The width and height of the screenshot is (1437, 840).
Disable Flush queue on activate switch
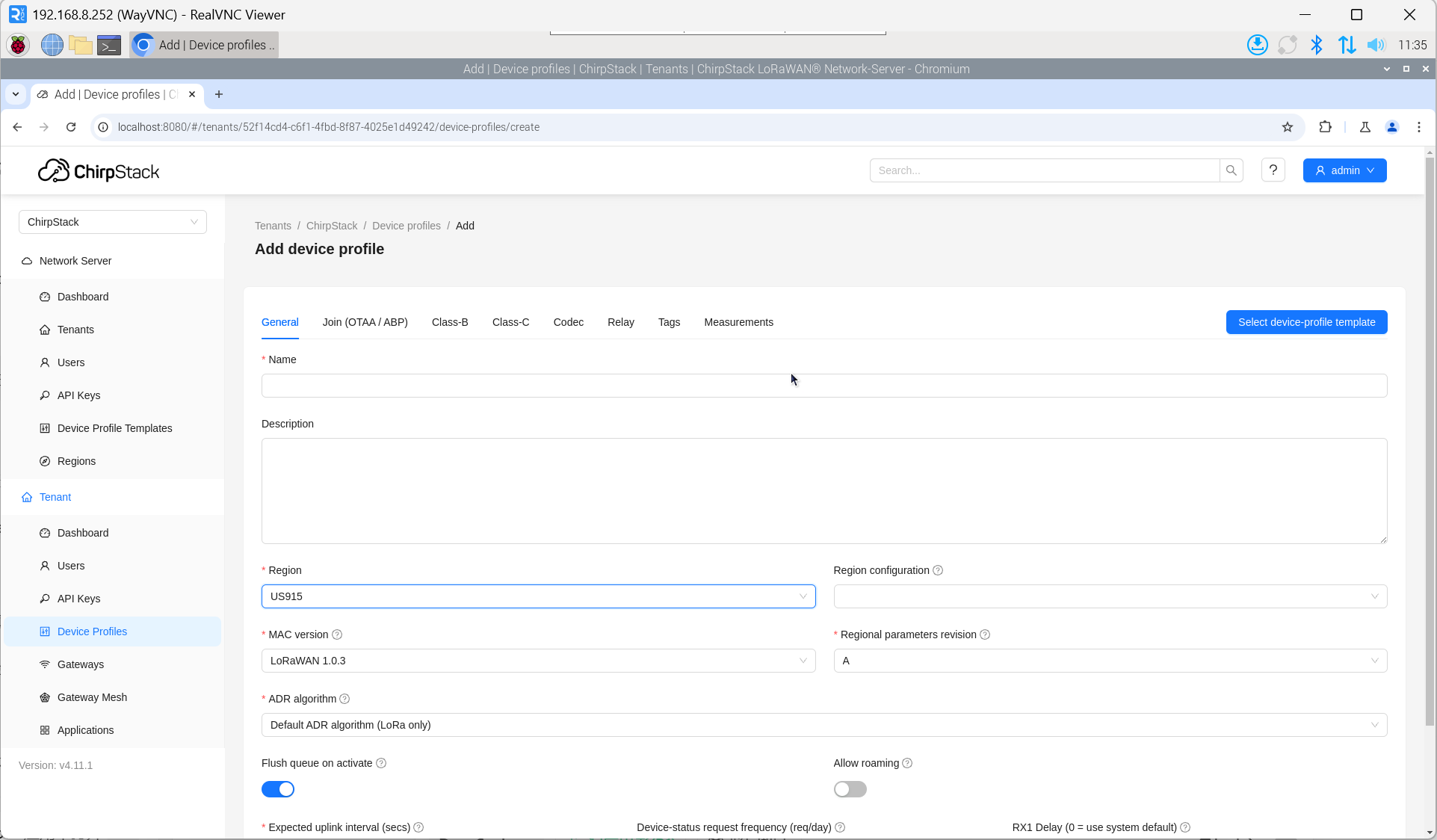pyautogui.click(x=278, y=789)
